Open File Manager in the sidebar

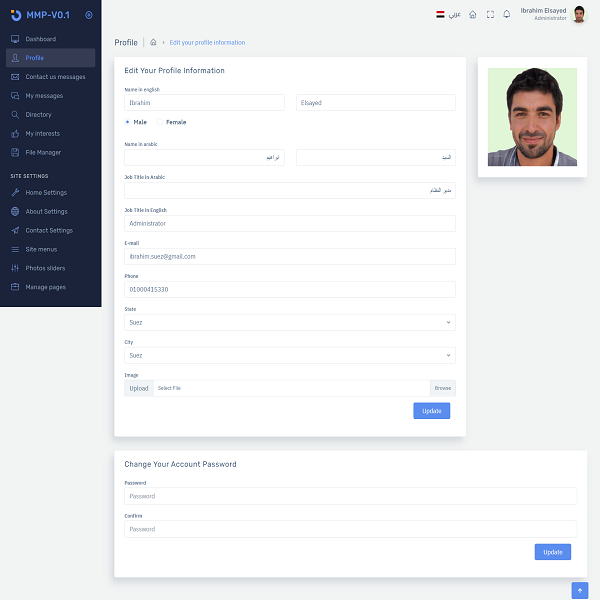43,153
